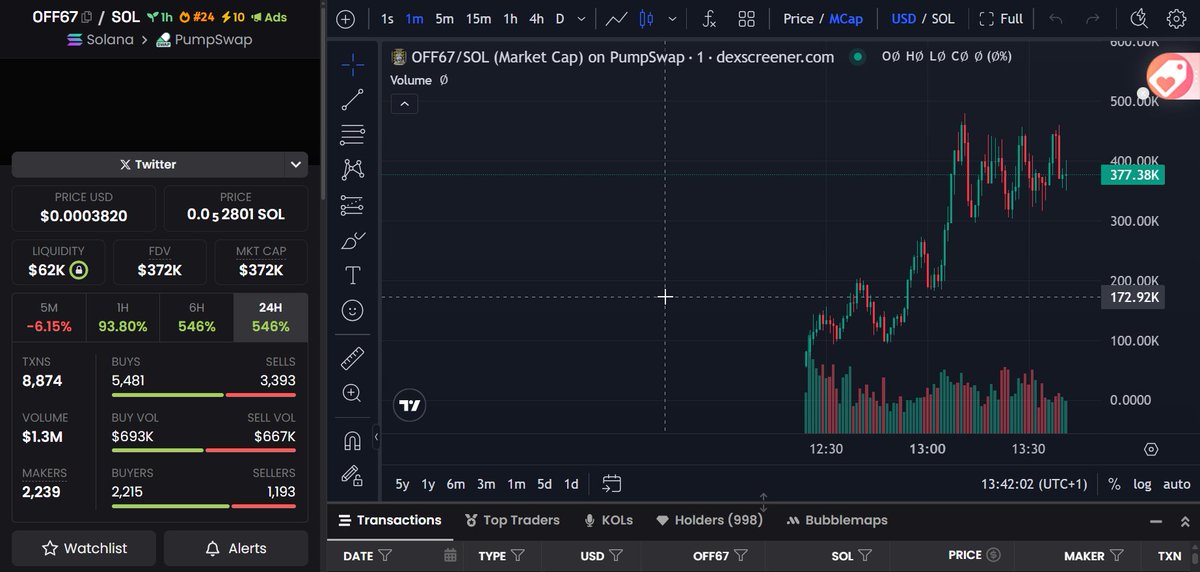Viewport: 1200px width, 572px height.
Task: Expand the time interval dropdown
Action: click(581, 19)
